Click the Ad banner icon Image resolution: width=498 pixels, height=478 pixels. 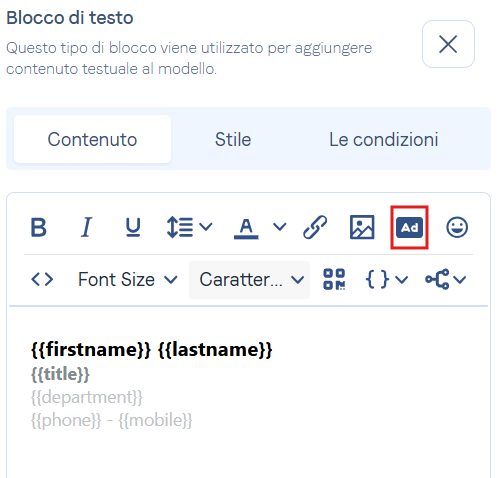click(409, 228)
